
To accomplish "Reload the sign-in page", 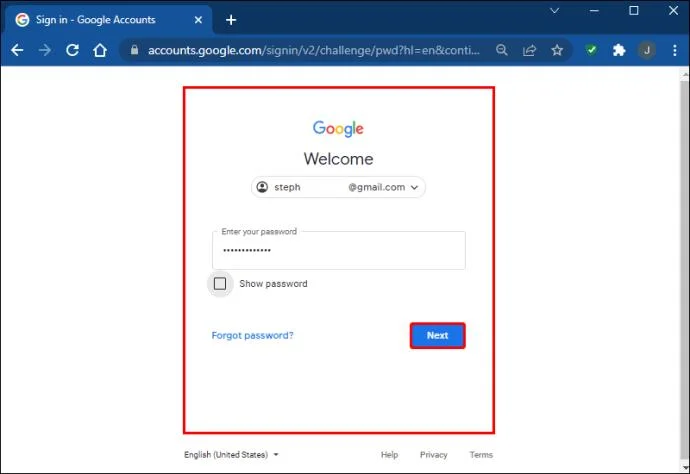I will [x=72, y=50].
